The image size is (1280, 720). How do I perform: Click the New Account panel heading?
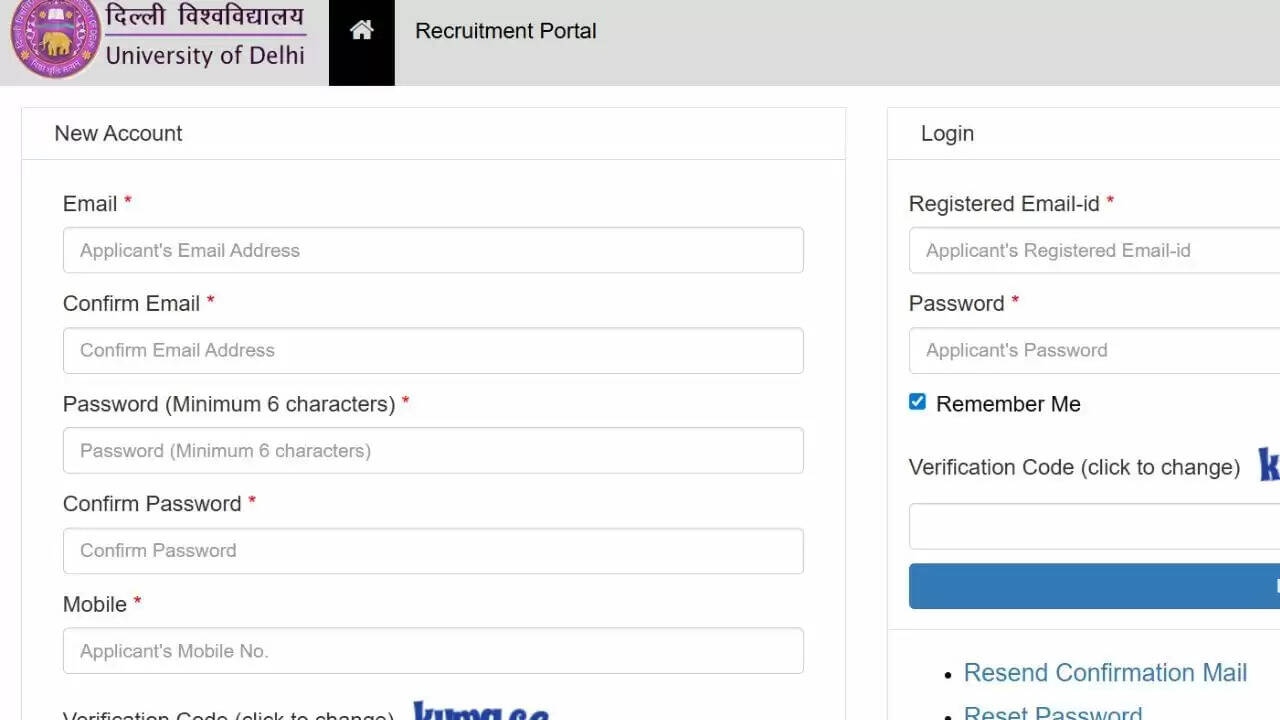118,134
